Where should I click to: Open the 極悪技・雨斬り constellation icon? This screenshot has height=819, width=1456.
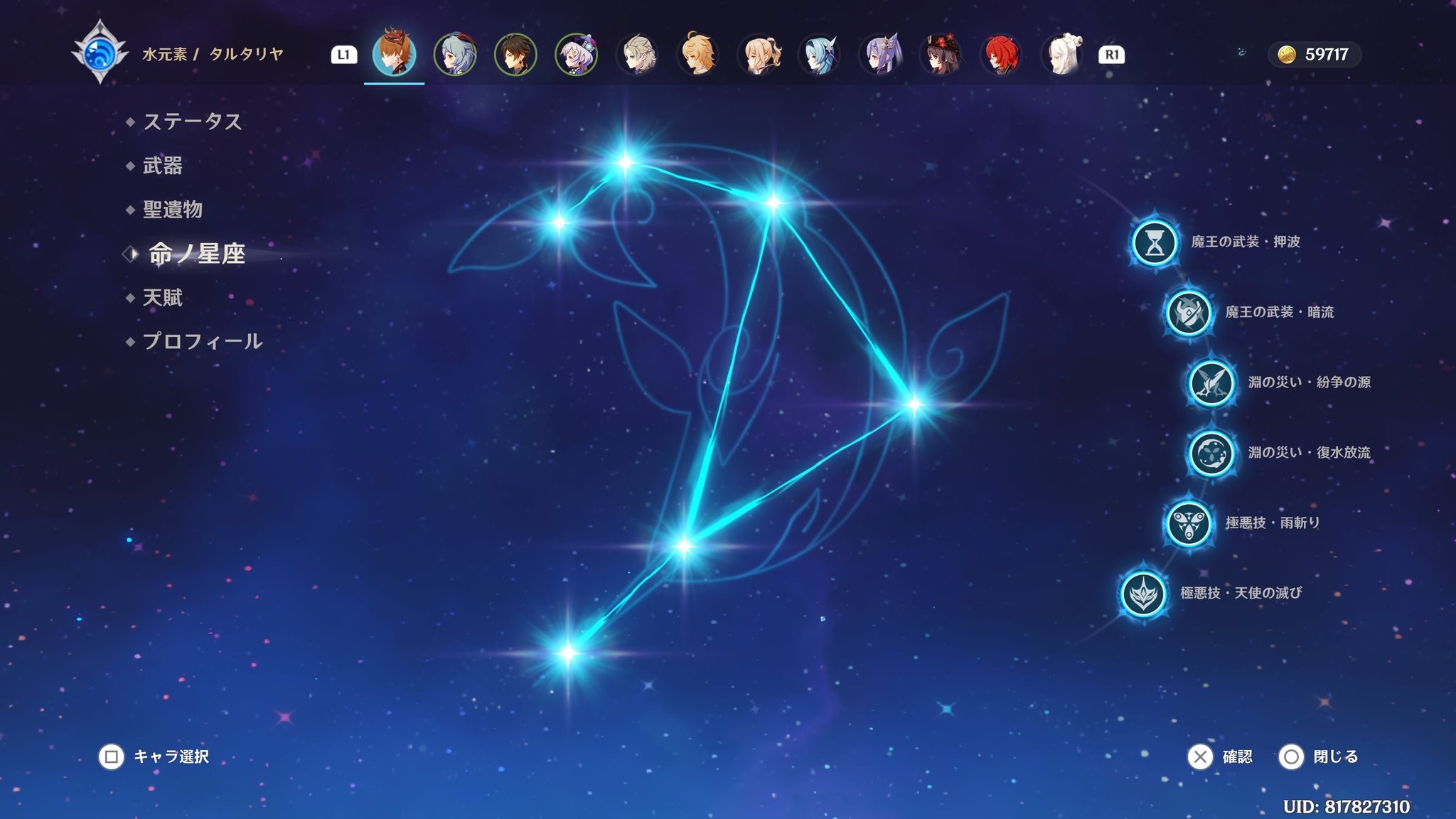pyautogui.click(x=1189, y=523)
